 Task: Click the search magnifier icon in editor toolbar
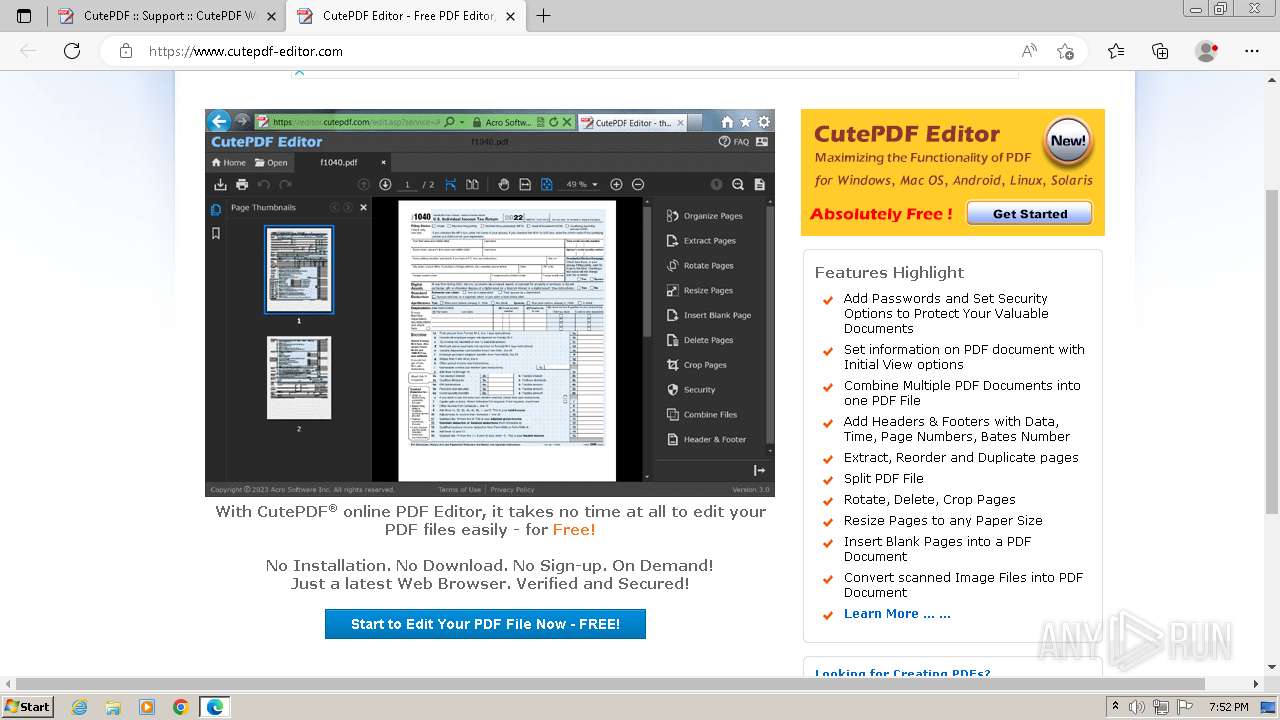(x=738, y=184)
